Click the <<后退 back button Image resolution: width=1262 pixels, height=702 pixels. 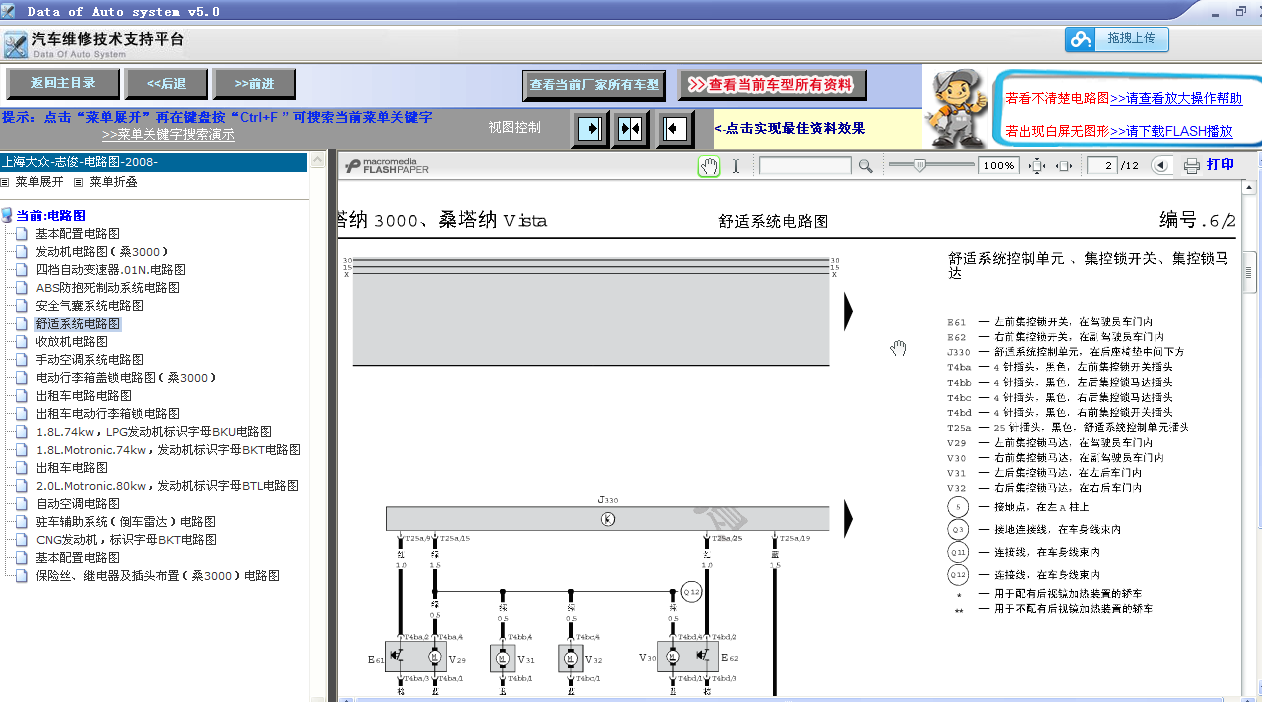click(167, 83)
